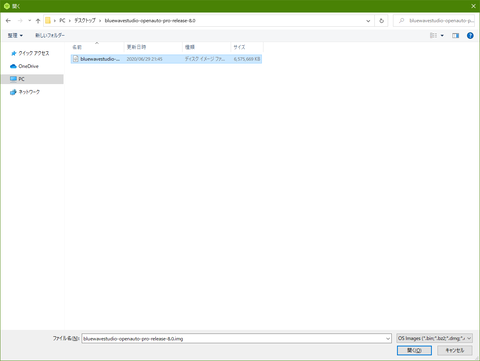Change the view layout icon
Image resolution: width=480 pixels, height=361 pixels.
tap(433, 35)
